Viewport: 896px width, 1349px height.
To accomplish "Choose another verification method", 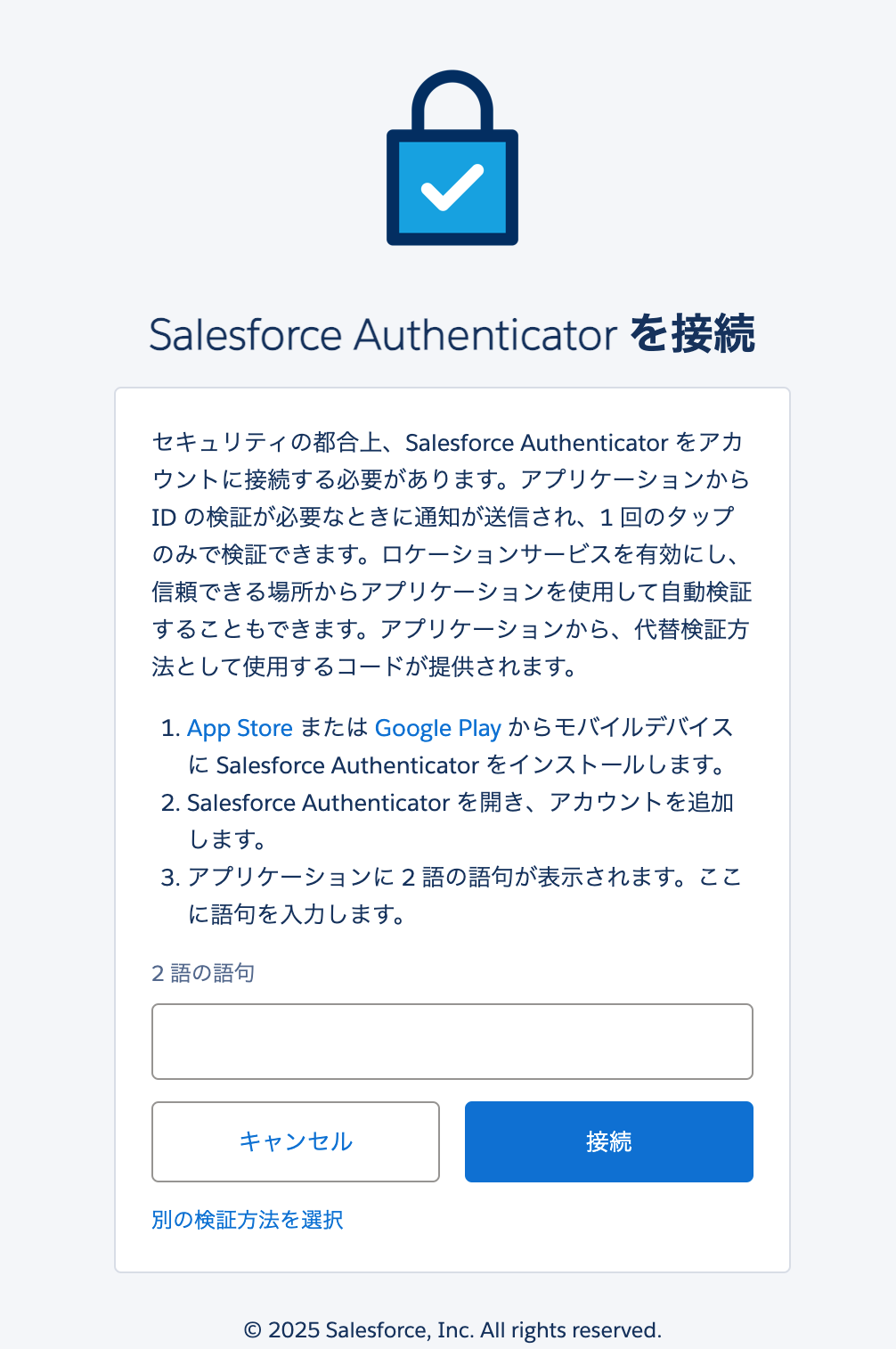I will tap(248, 1220).
